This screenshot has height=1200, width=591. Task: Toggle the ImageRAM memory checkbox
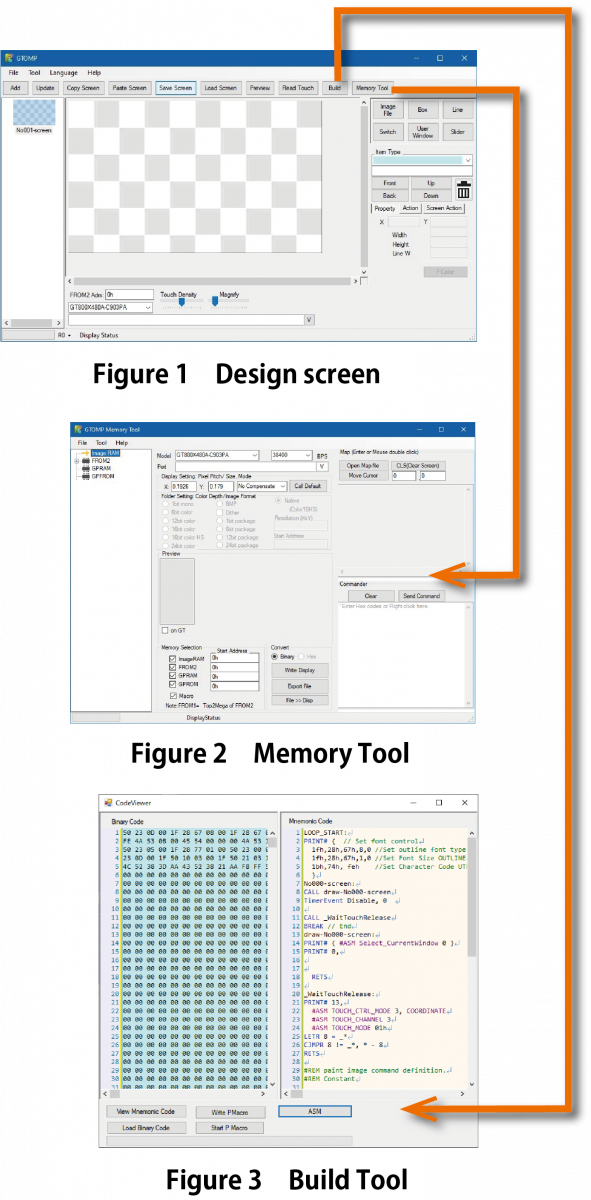tap(173, 659)
